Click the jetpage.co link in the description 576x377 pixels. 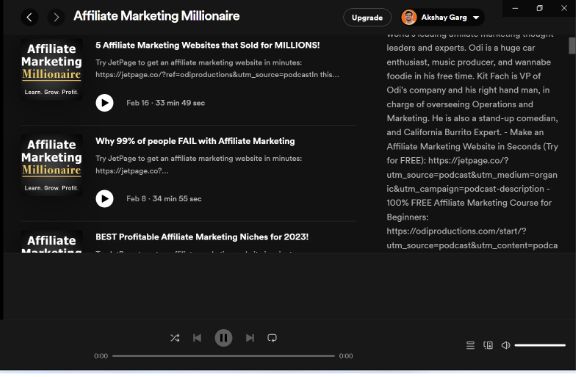472,175
